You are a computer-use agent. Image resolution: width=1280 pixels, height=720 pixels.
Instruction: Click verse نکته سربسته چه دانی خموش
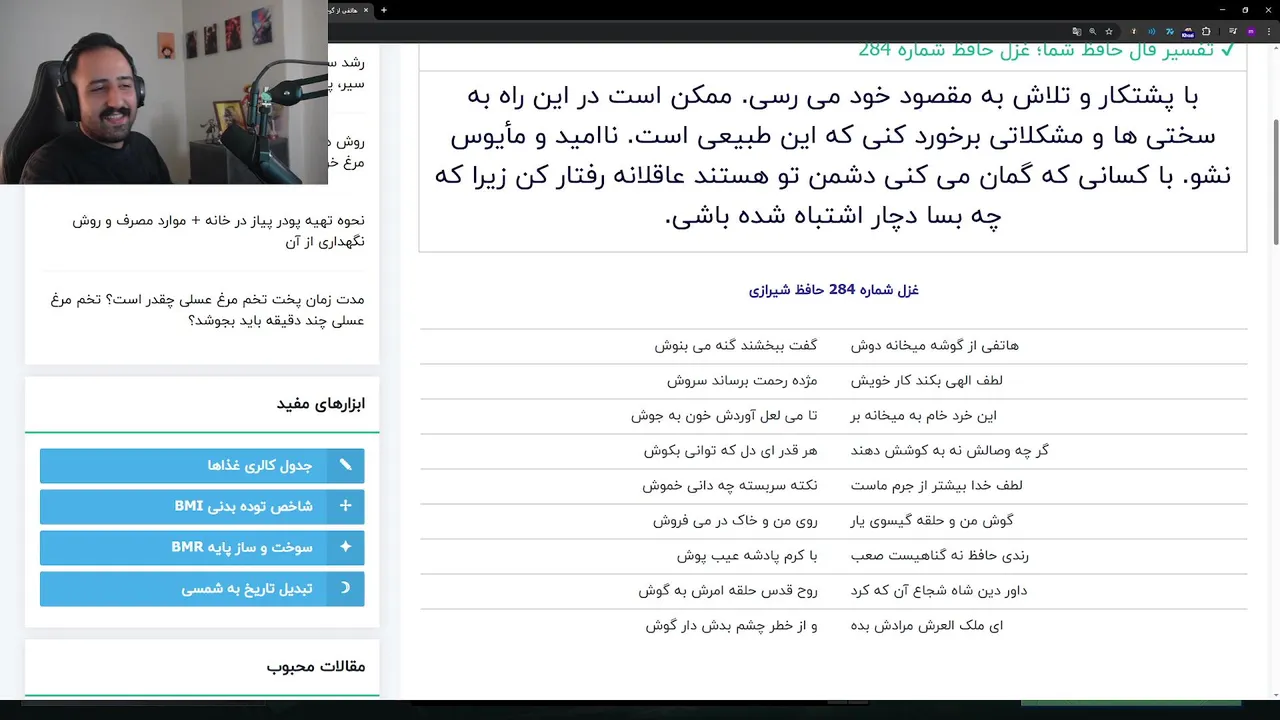click(730, 485)
